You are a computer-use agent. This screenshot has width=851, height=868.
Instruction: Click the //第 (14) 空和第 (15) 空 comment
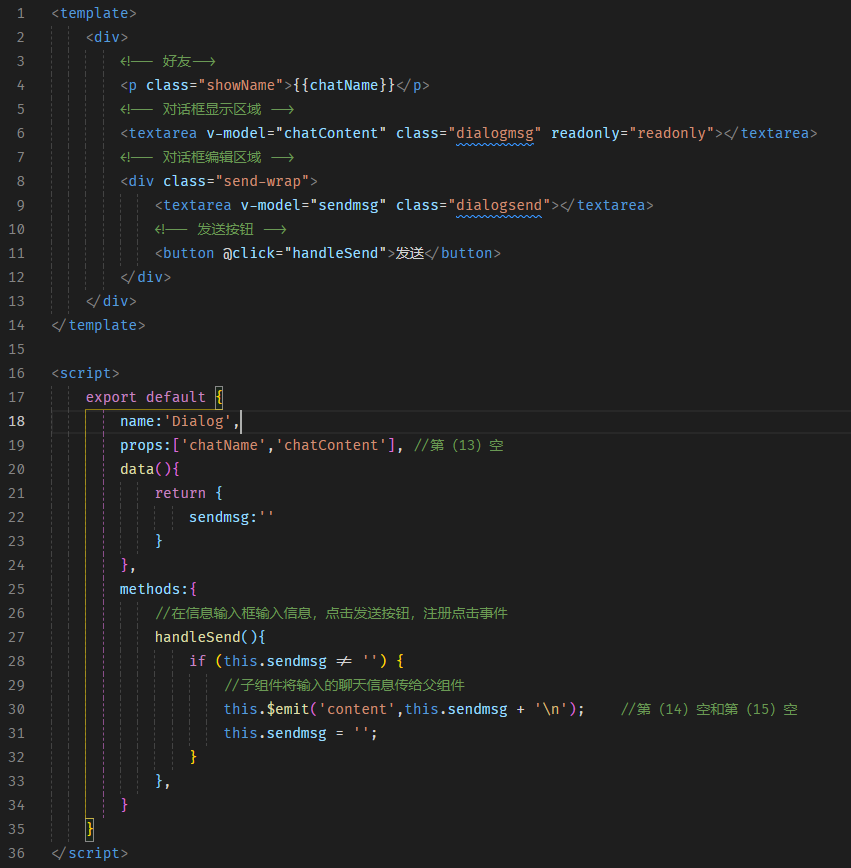709,709
